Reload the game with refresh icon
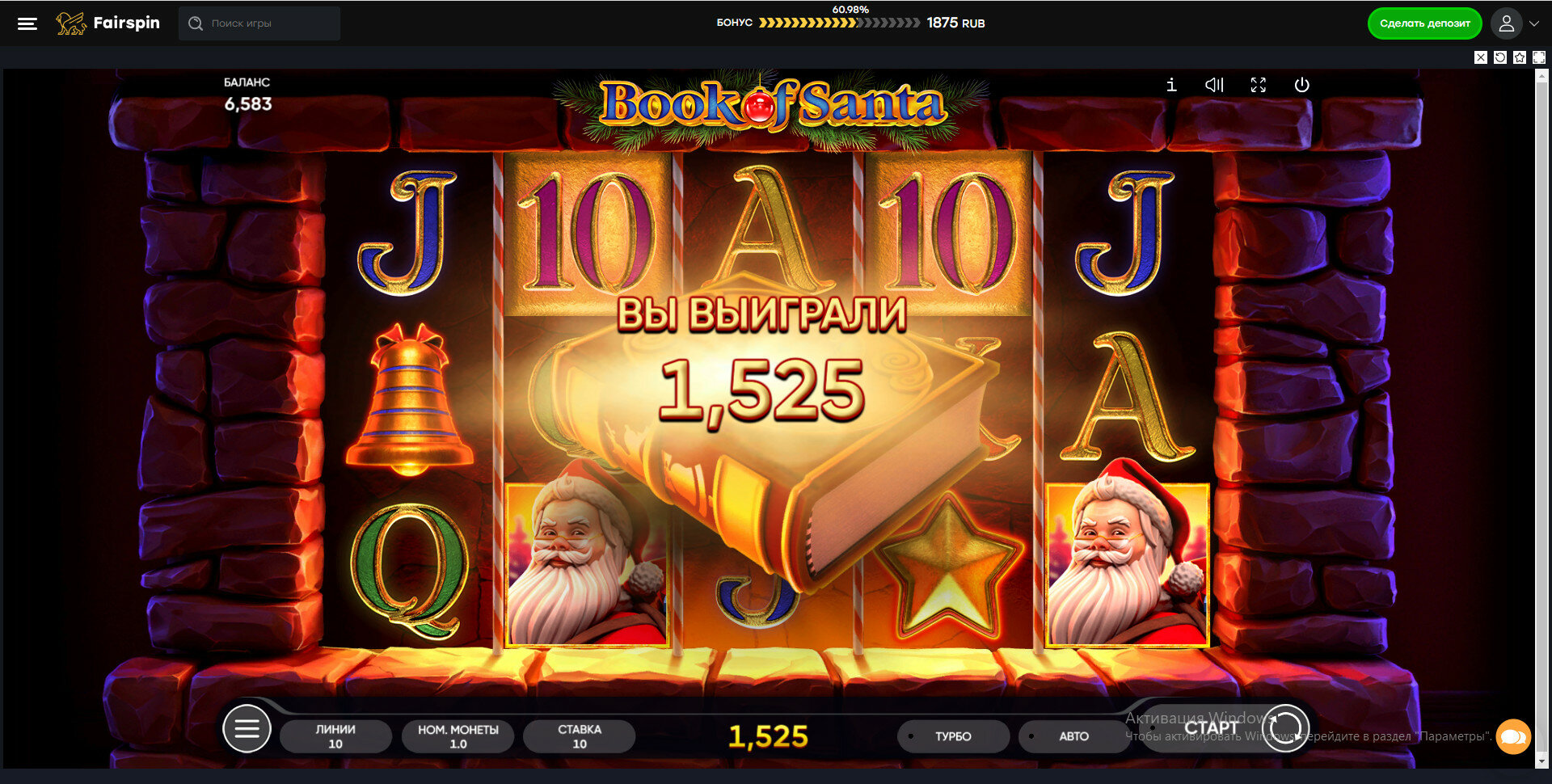The width and height of the screenshot is (1552, 784). pyautogui.click(x=1500, y=57)
